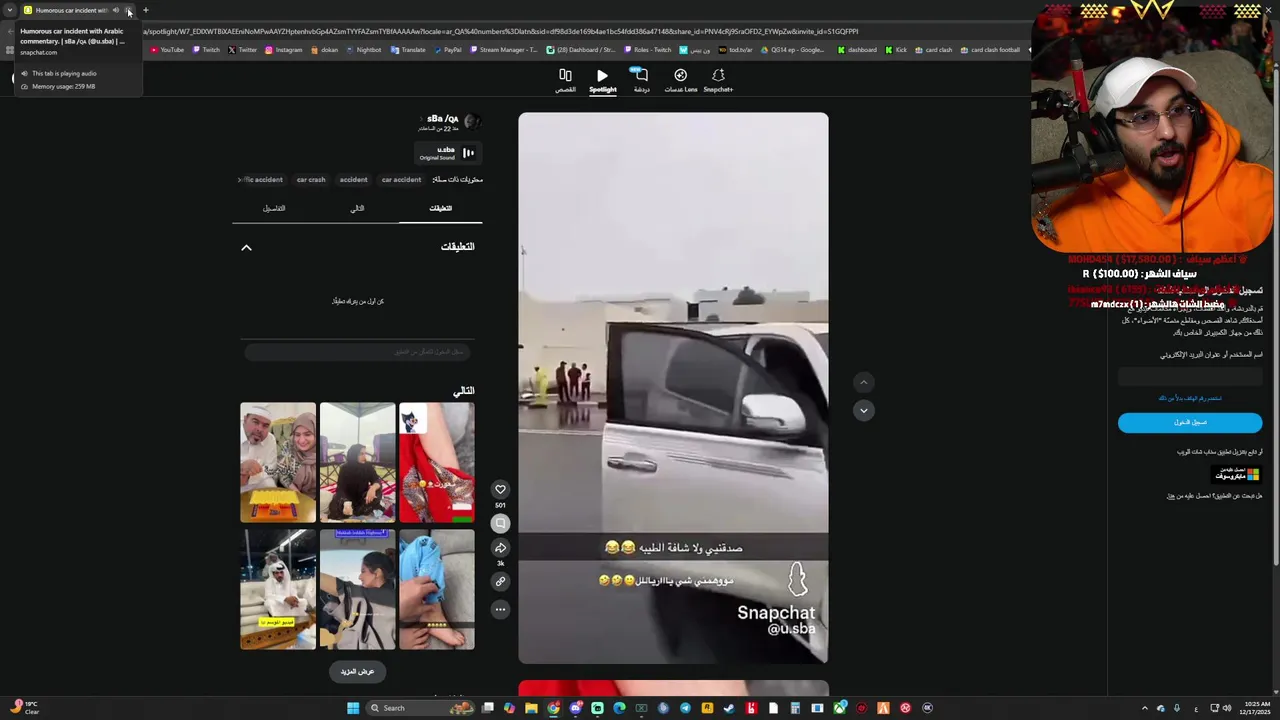Open the Twitch bookmark

(x=207, y=50)
